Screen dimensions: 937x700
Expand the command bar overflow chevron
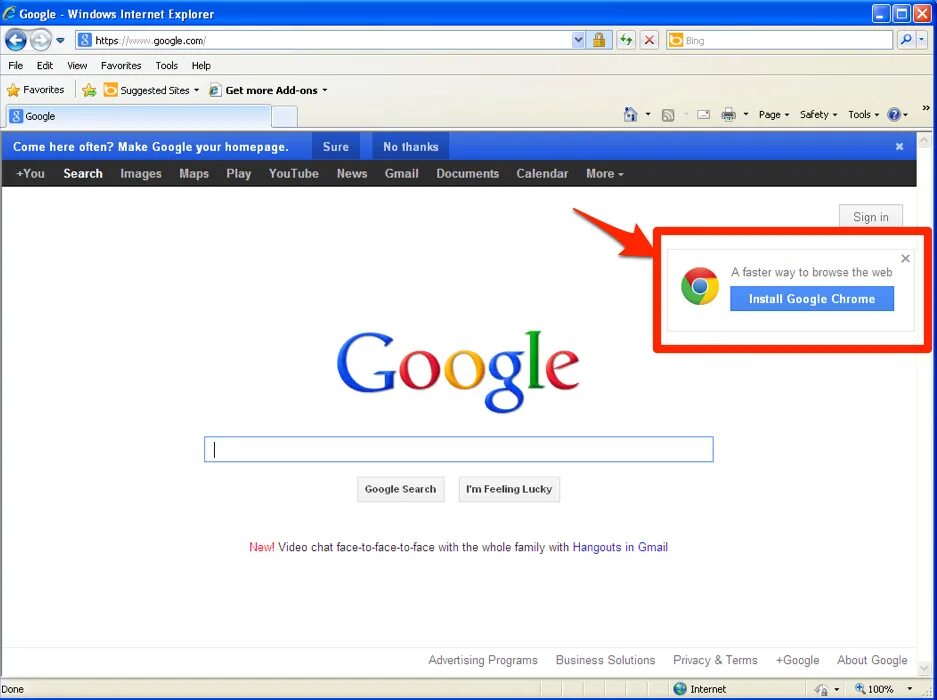click(x=926, y=108)
